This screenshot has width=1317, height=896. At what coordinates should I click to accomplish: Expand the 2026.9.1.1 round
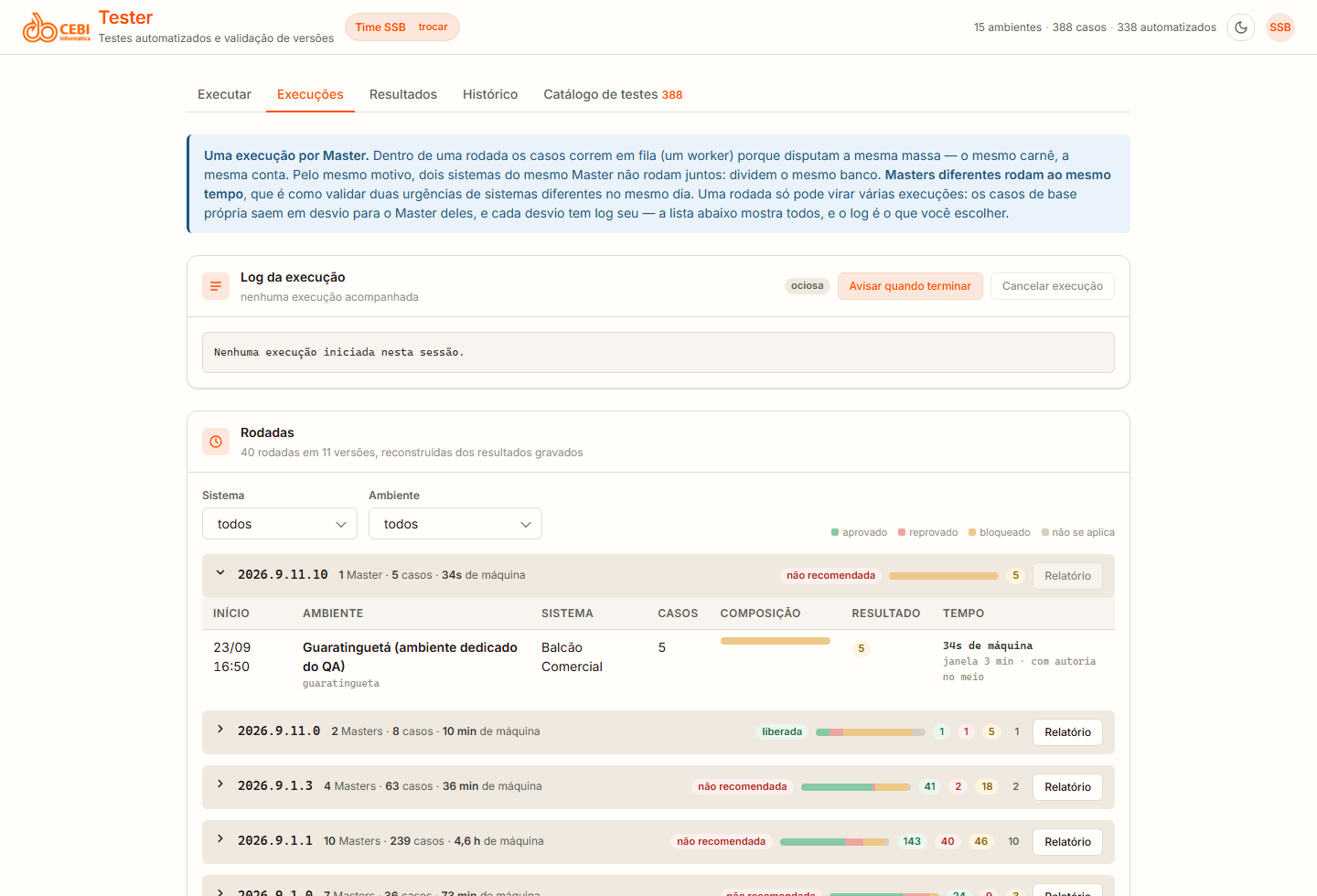220,840
